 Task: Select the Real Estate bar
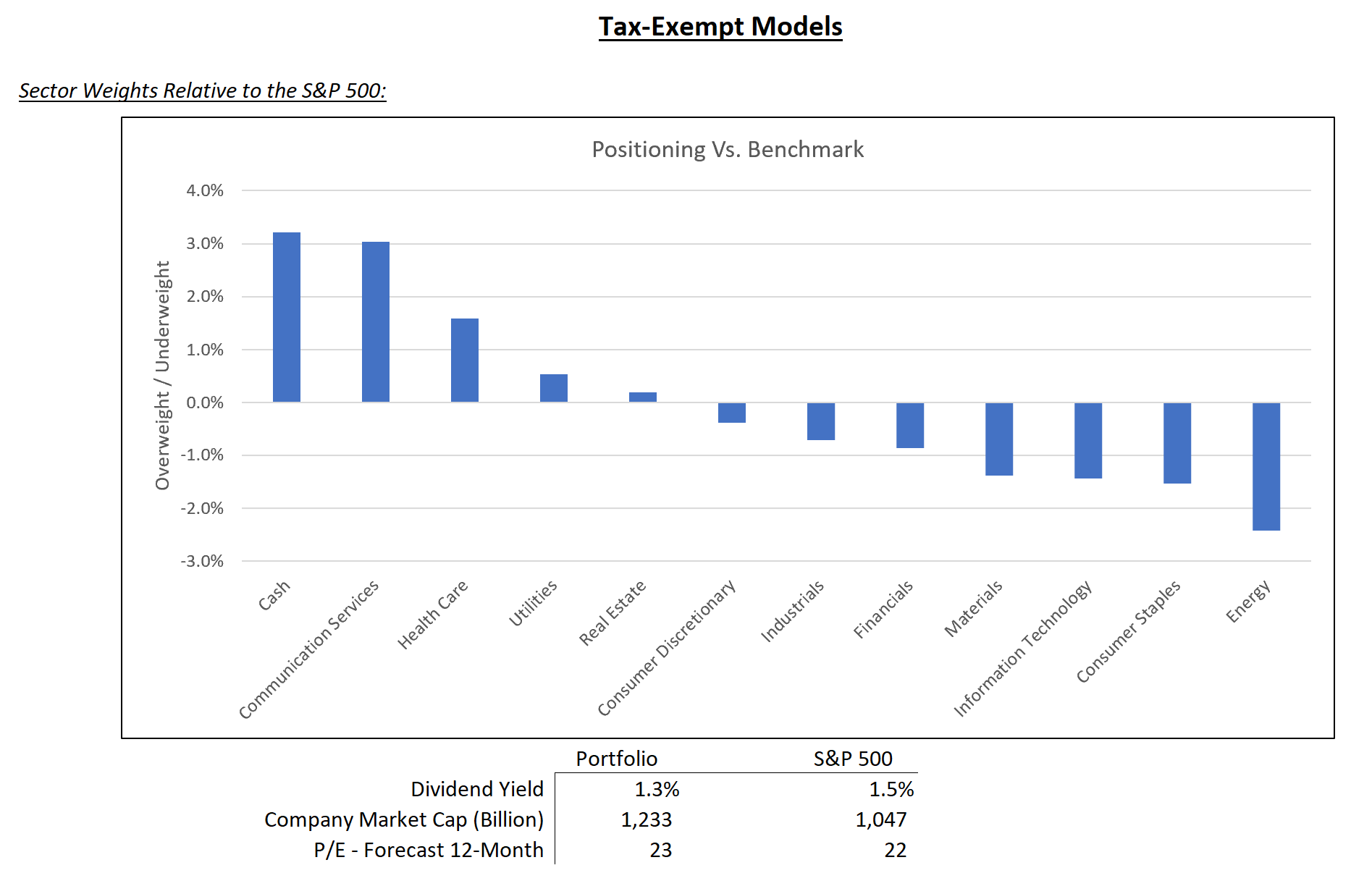pos(642,397)
